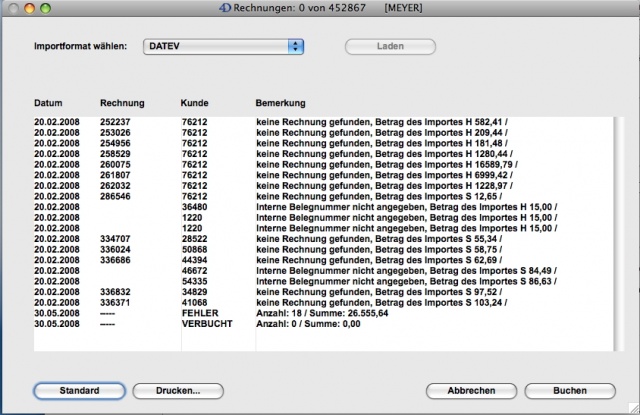Click the Kunde column header
This screenshot has height=415, width=640.
[x=194, y=104]
